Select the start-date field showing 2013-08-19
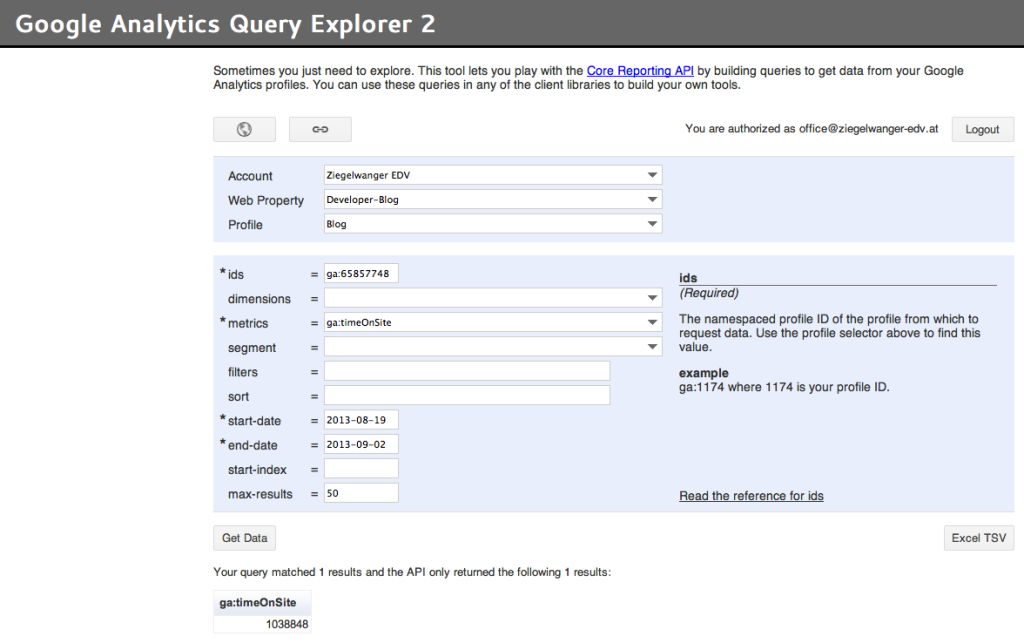Viewport: 1024px width, 643px height. click(x=360, y=420)
